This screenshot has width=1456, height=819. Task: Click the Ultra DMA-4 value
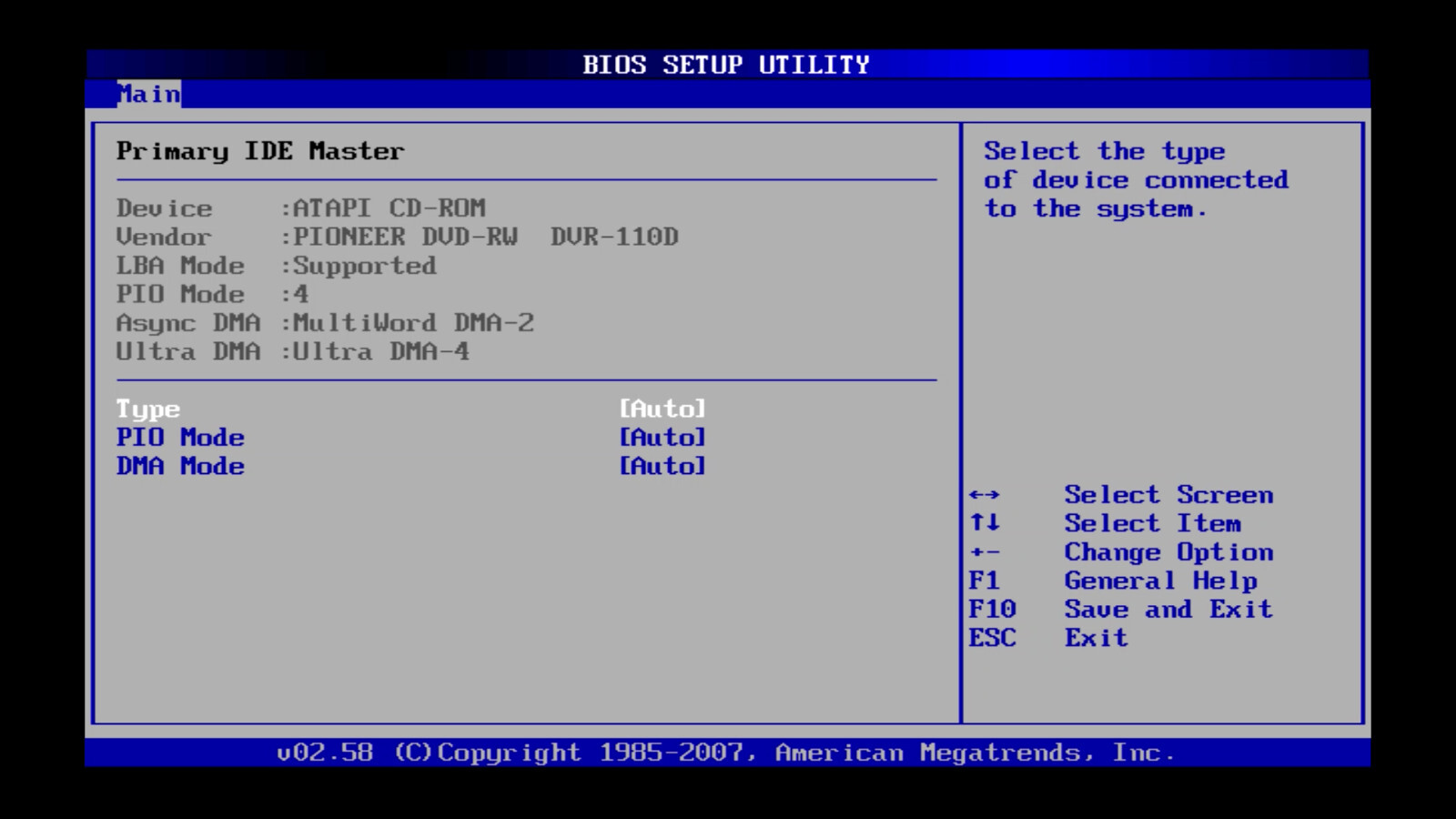coord(381,351)
